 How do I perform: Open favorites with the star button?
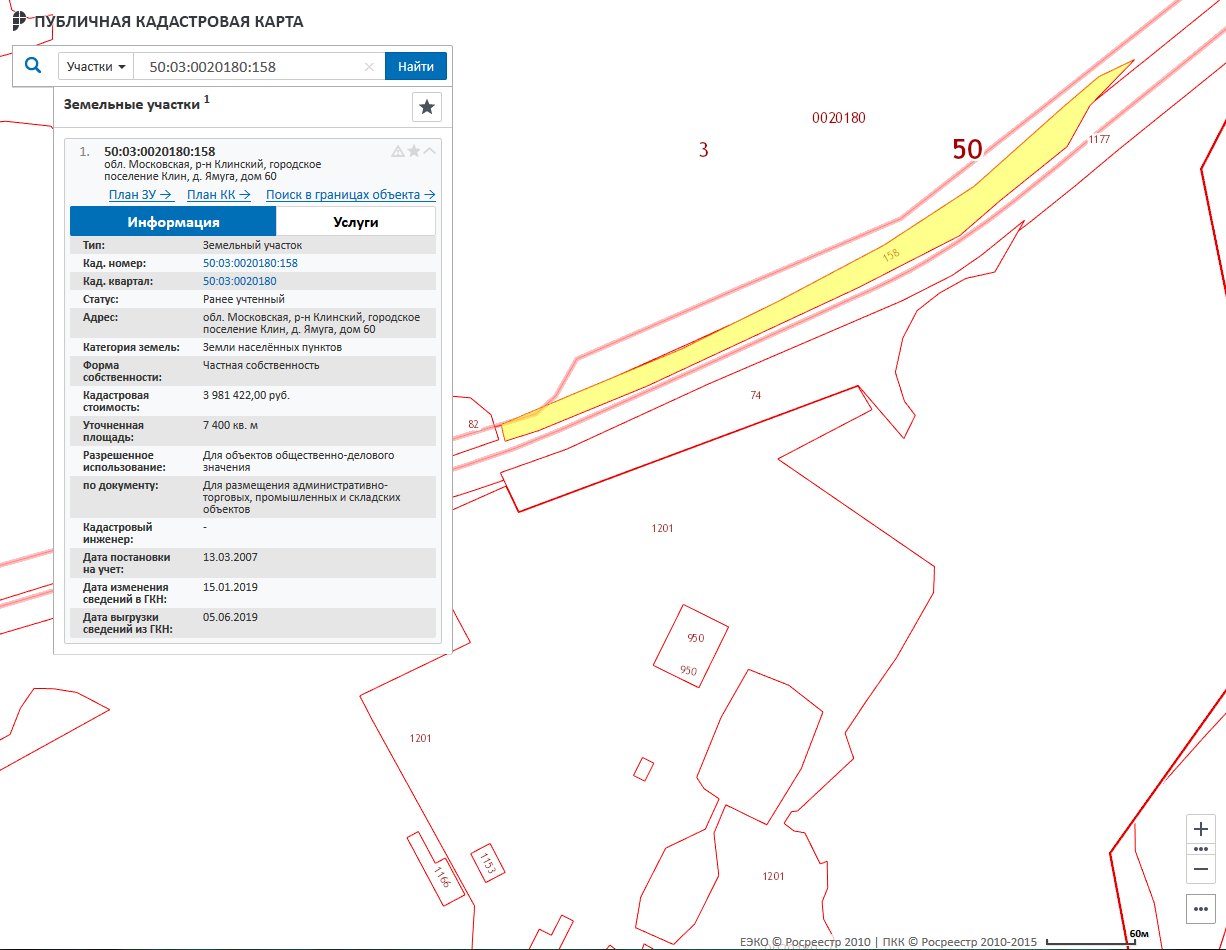[x=427, y=107]
